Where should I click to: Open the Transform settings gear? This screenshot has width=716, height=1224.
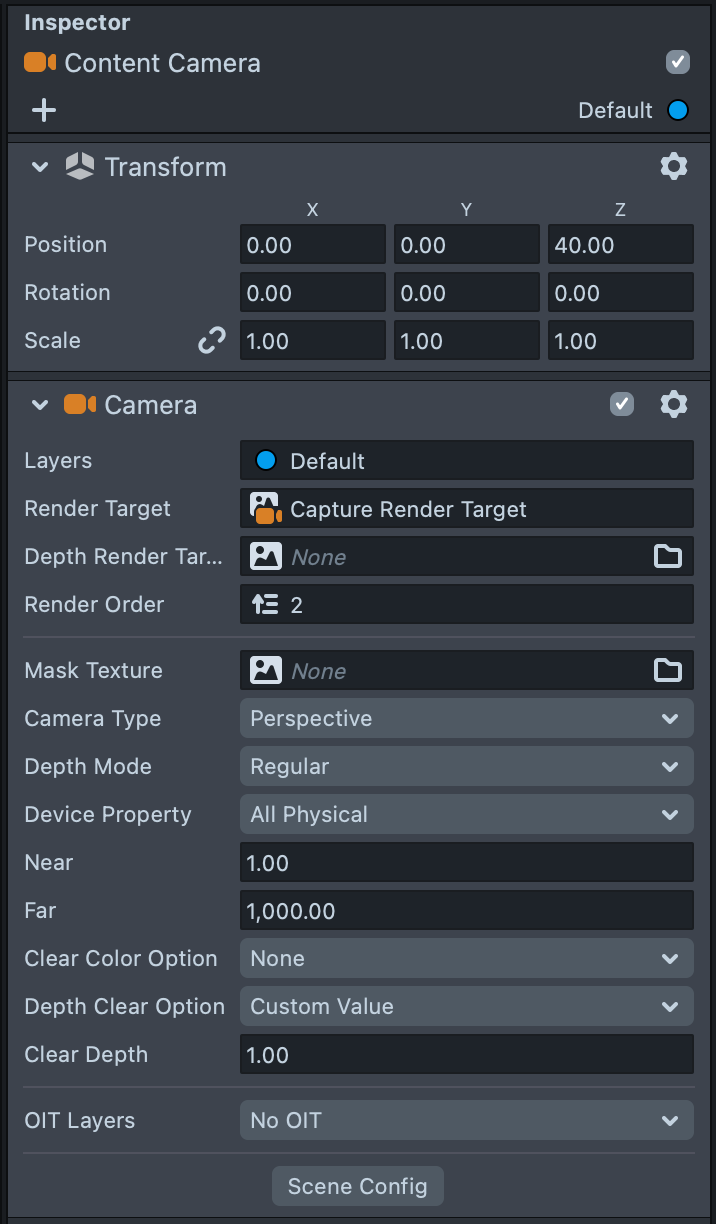coord(674,166)
